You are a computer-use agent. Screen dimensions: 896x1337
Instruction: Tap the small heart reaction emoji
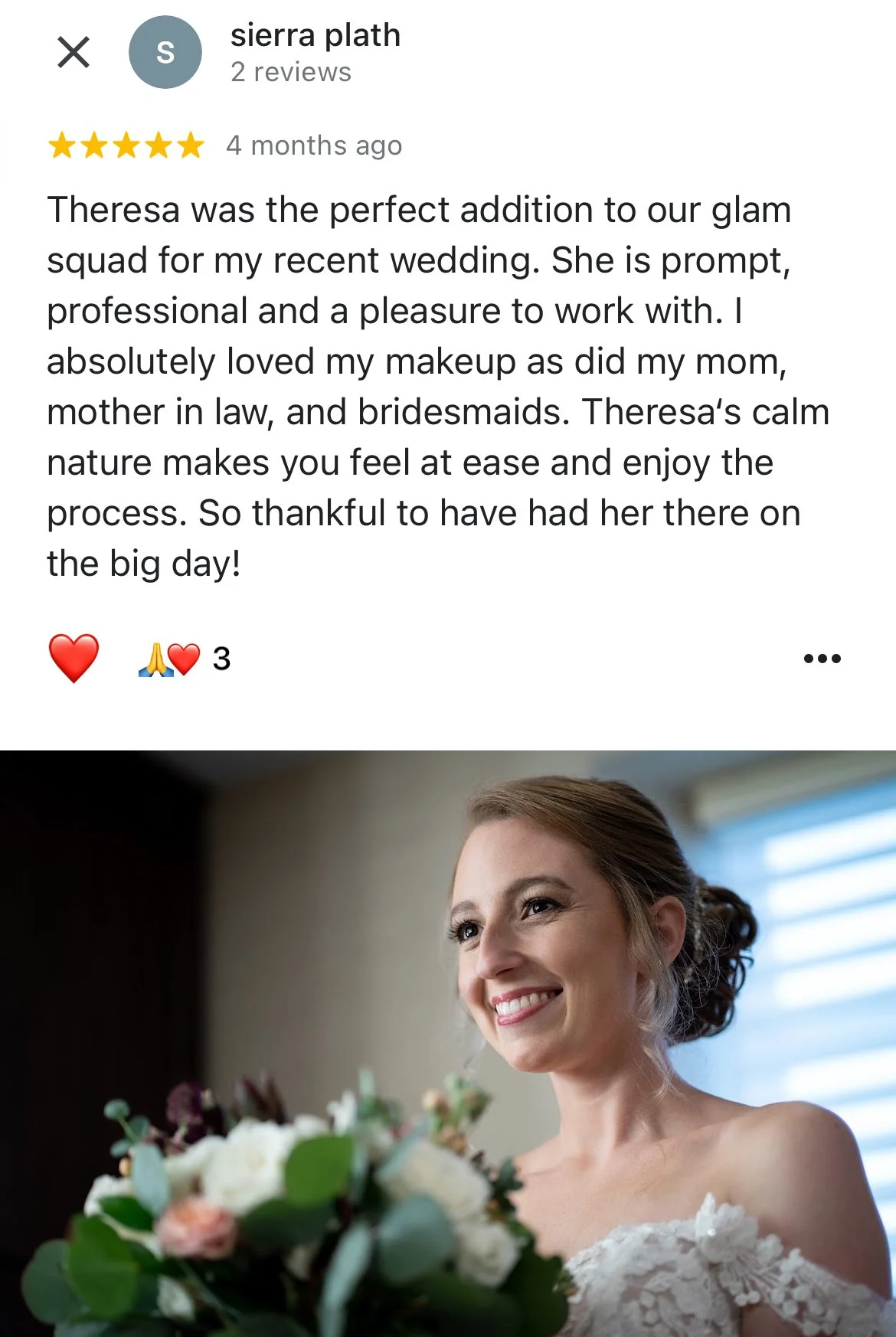tap(185, 659)
